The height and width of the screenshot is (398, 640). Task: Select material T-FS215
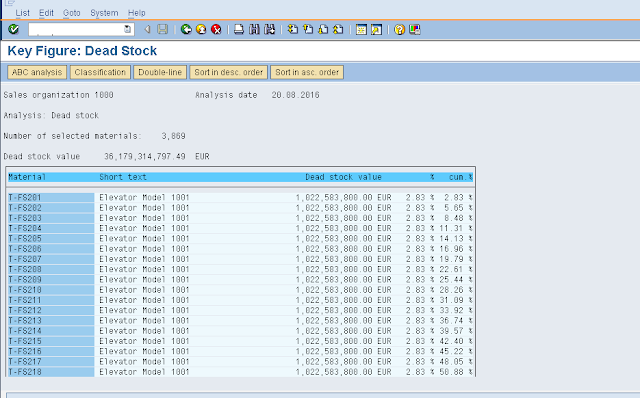pyautogui.click(x=51, y=341)
